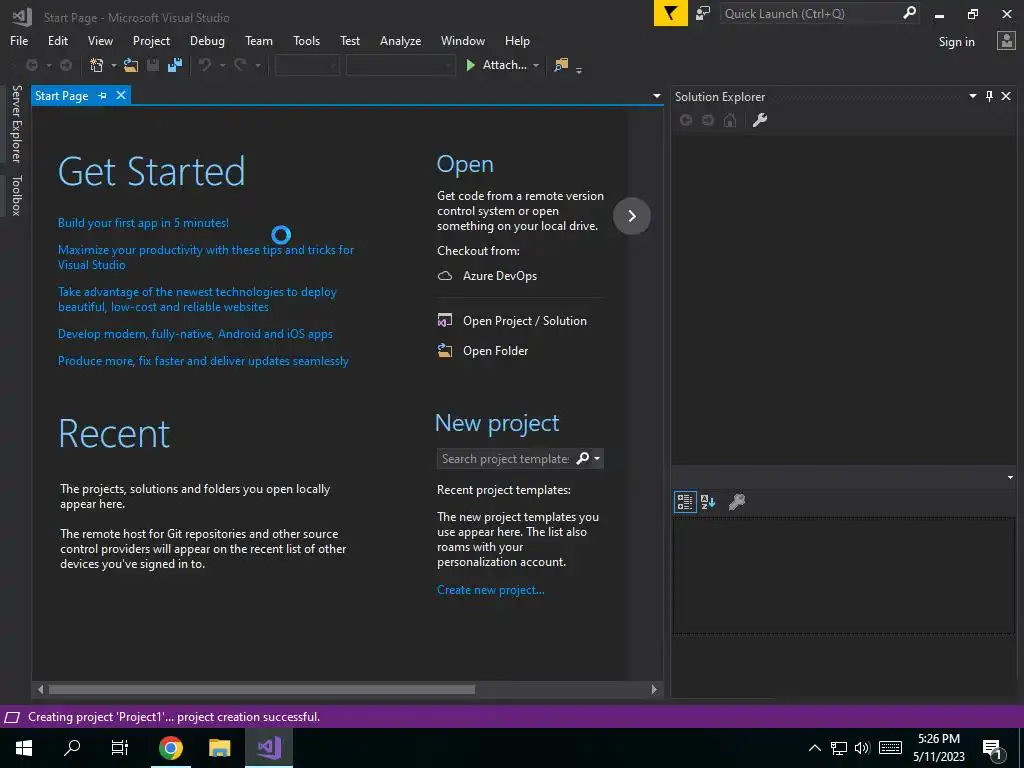Open the Debug menu
This screenshot has width=1024, height=768.
coord(207,40)
